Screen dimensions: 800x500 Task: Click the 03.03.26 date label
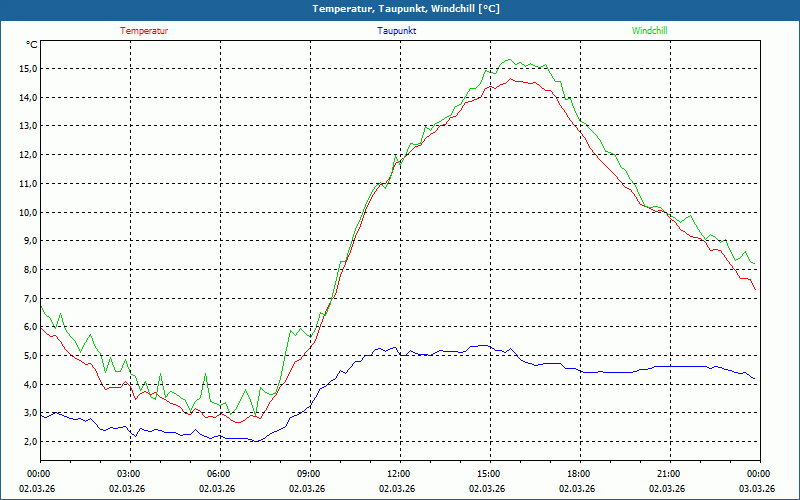757,488
